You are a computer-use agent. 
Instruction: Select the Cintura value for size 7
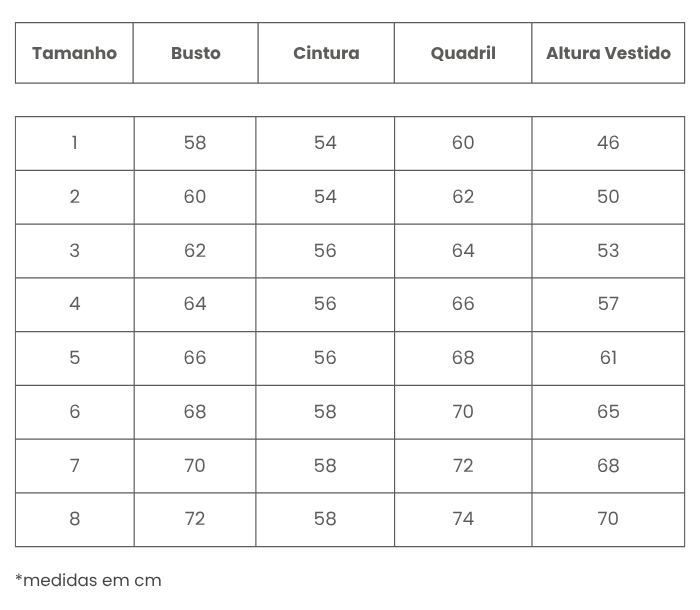(326, 466)
